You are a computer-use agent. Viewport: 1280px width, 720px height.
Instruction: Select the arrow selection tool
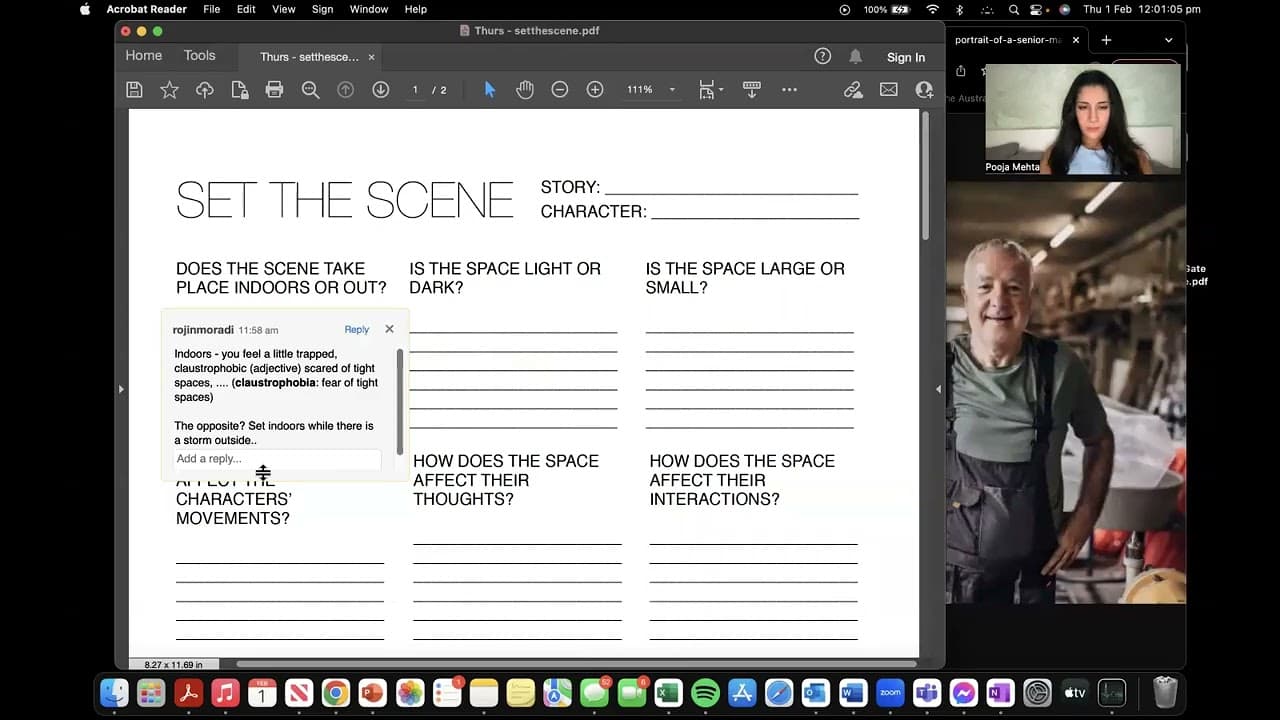490,90
